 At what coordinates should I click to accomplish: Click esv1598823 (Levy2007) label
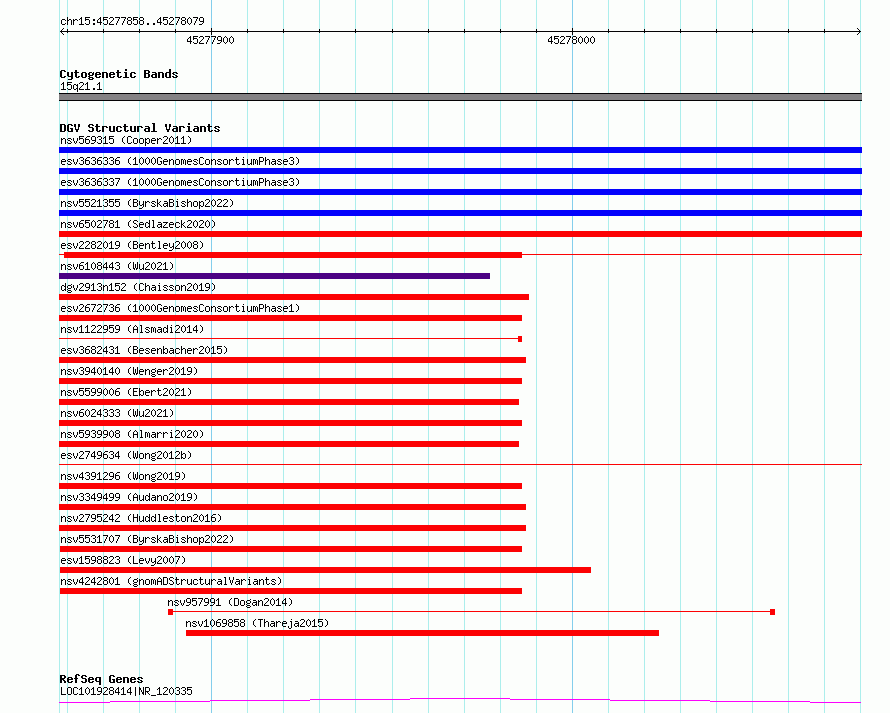(x=123, y=560)
